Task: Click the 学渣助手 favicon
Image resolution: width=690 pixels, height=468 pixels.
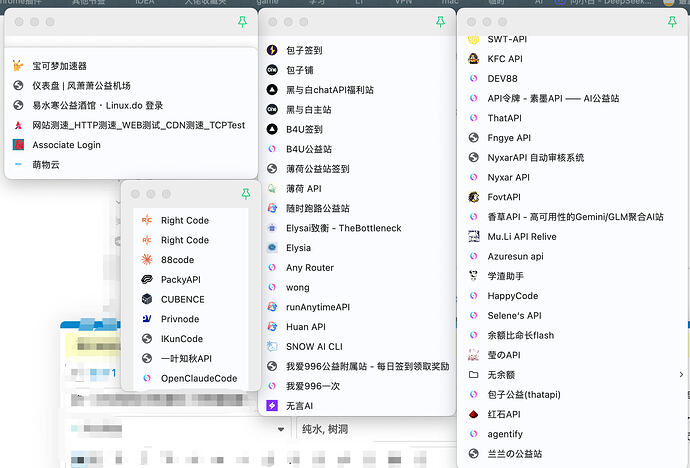Action: pos(473,276)
